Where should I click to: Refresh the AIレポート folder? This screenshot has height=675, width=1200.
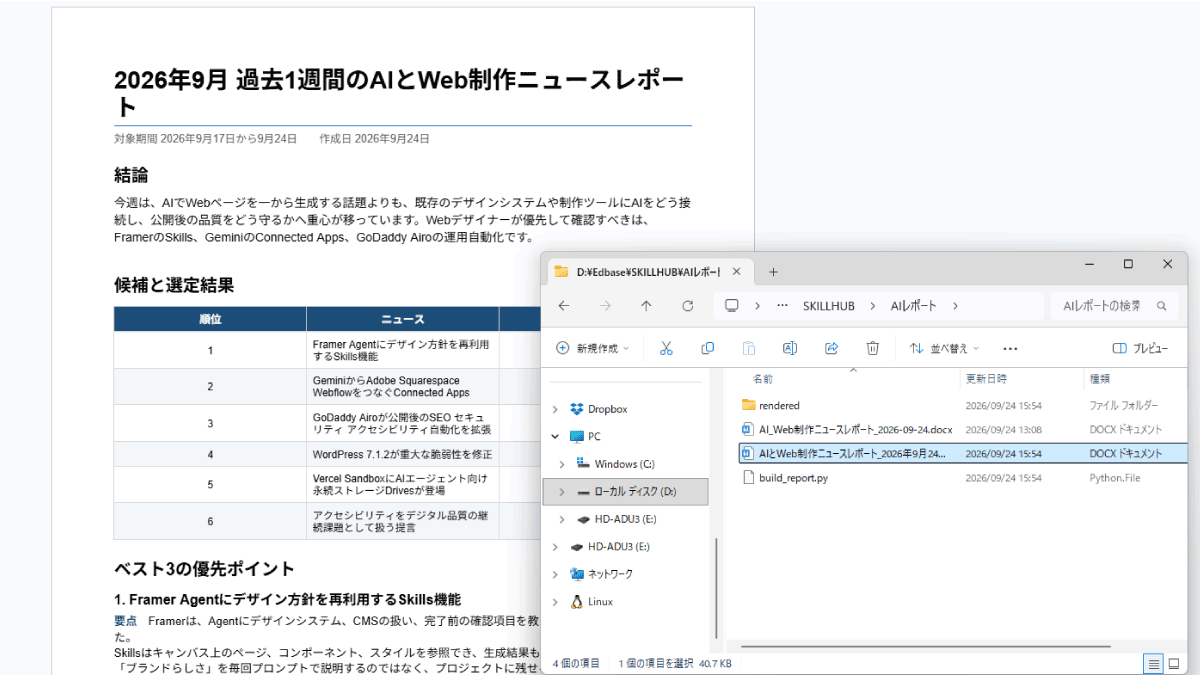pyautogui.click(x=687, y=306)
